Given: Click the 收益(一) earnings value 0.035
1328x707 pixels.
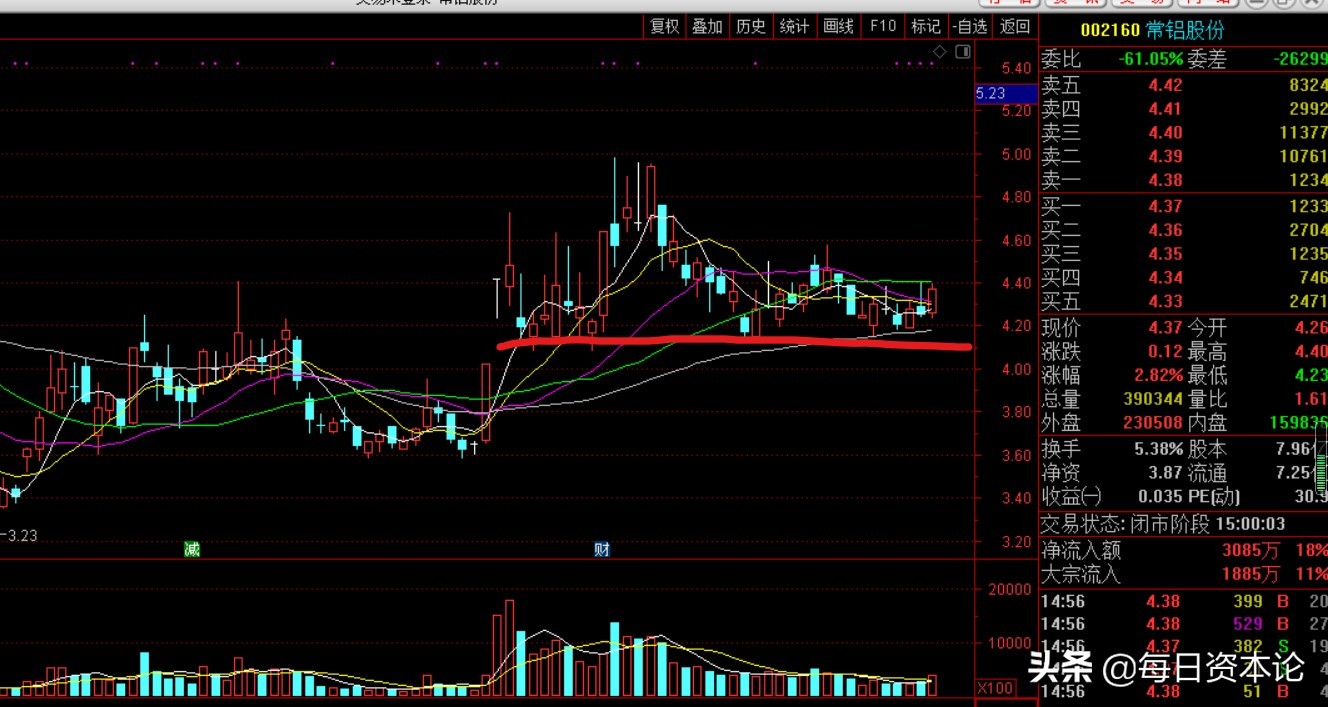Looking at the screenshot, I should click(1160, 497).
